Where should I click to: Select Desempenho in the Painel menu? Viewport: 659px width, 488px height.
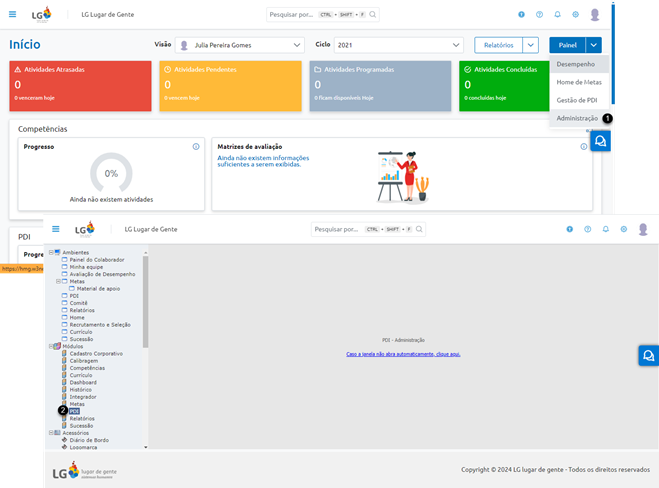(579, 64)
